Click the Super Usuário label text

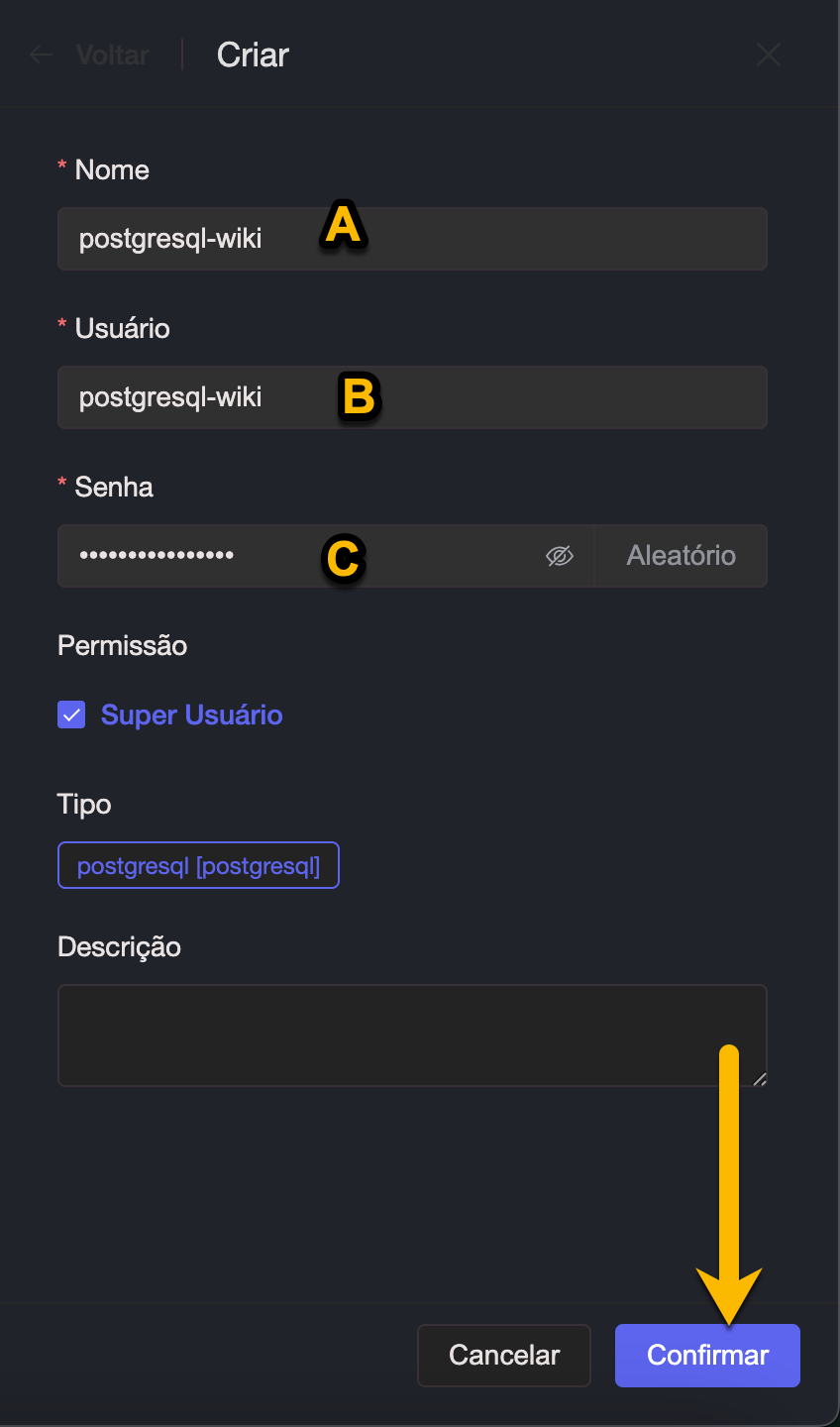[x=191, y=714]
